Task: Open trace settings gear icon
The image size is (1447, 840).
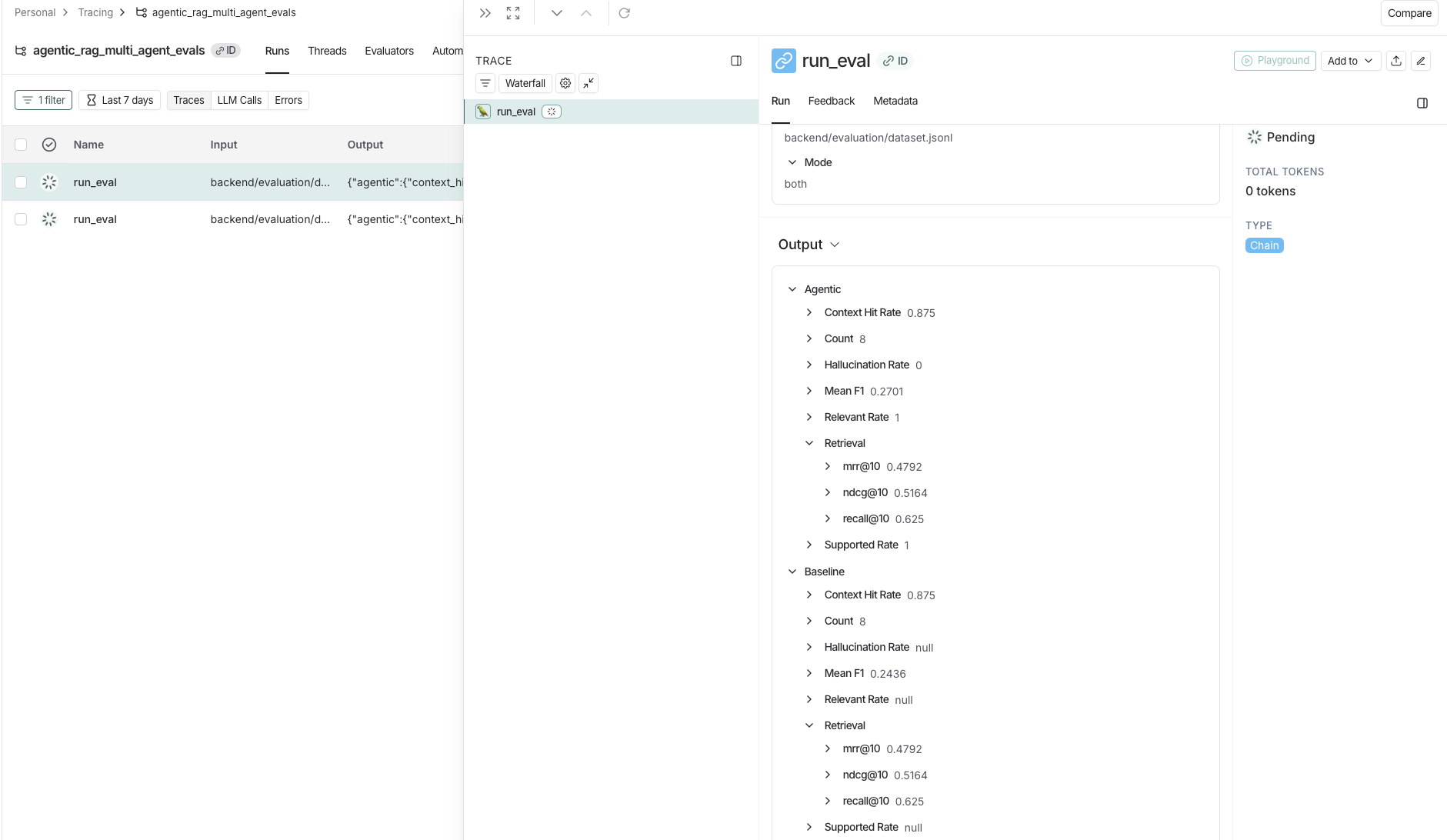Action: click(x=565, y=83)
